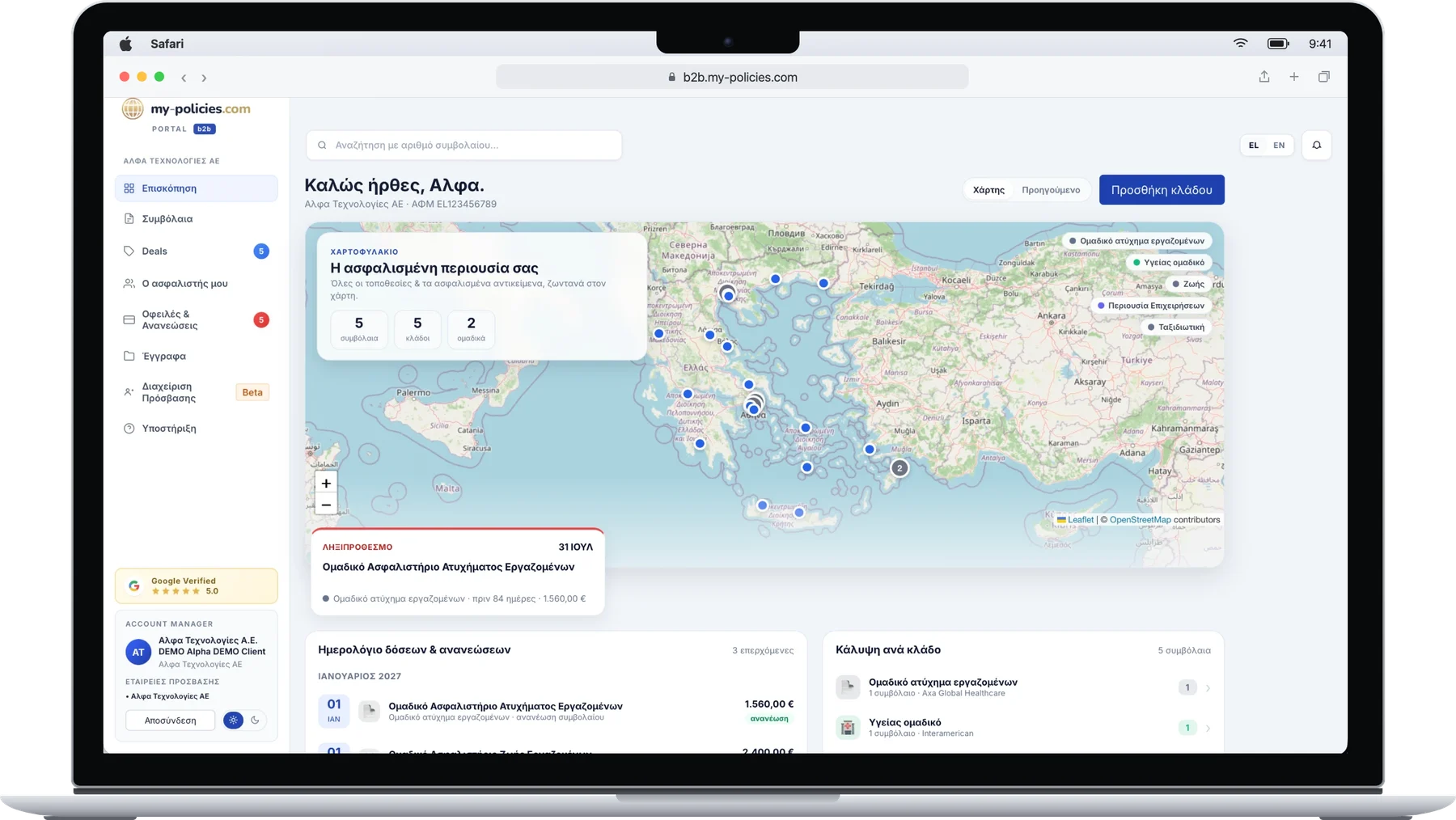Click the Ομαδικό ατύχημα εργαζομένων coverage icon

[848, 687]
